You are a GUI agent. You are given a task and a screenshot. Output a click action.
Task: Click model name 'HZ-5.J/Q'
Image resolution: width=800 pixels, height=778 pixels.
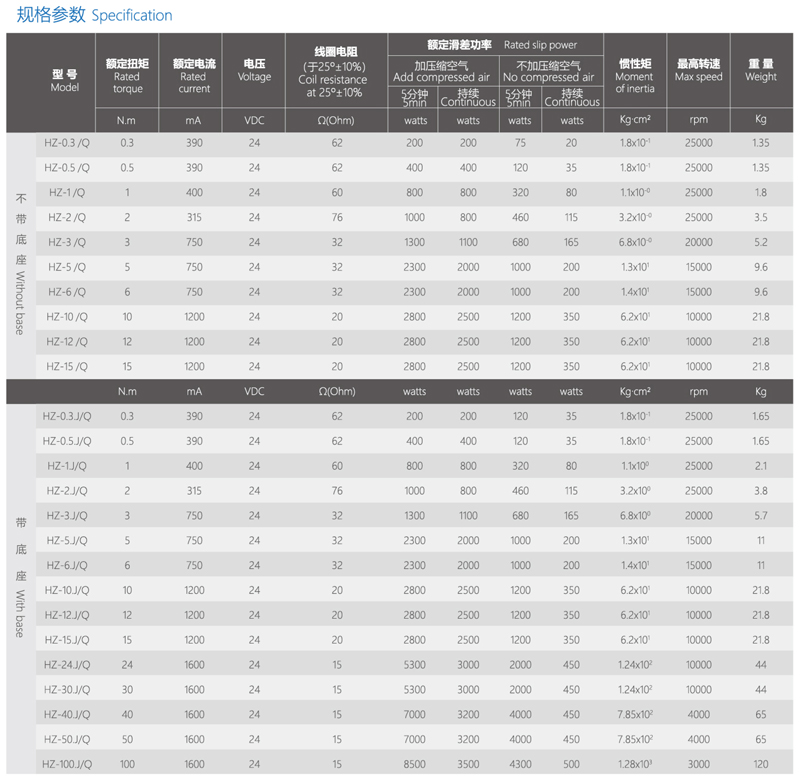click(67, 541)
